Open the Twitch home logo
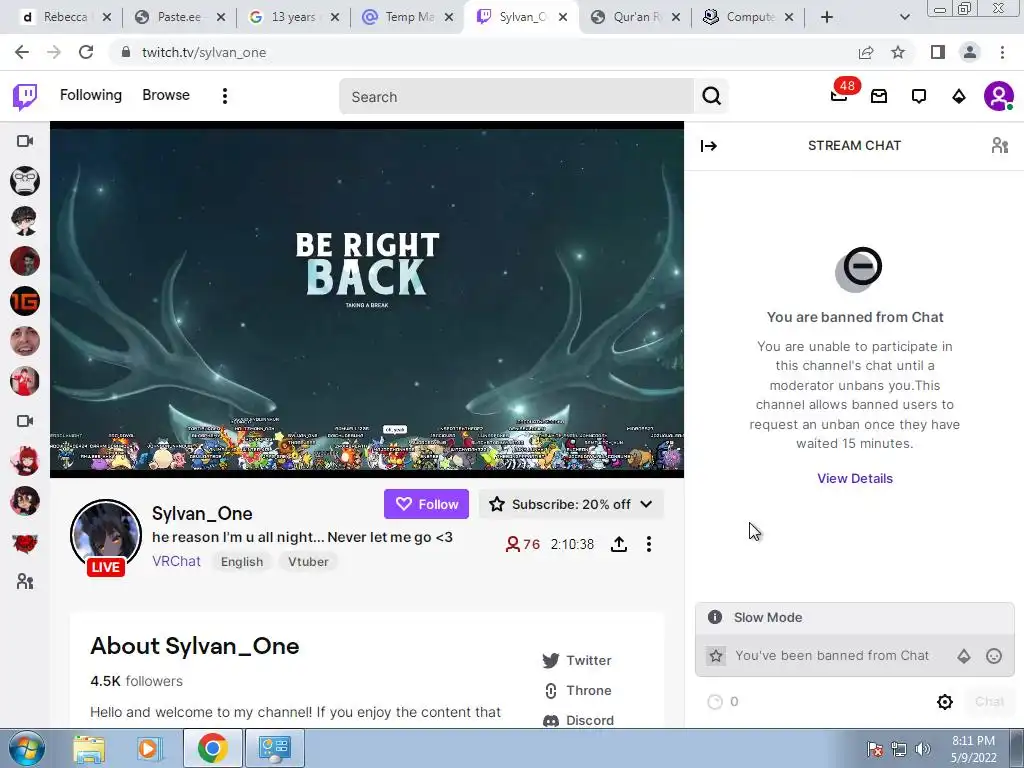 click(x=25, y=97)
